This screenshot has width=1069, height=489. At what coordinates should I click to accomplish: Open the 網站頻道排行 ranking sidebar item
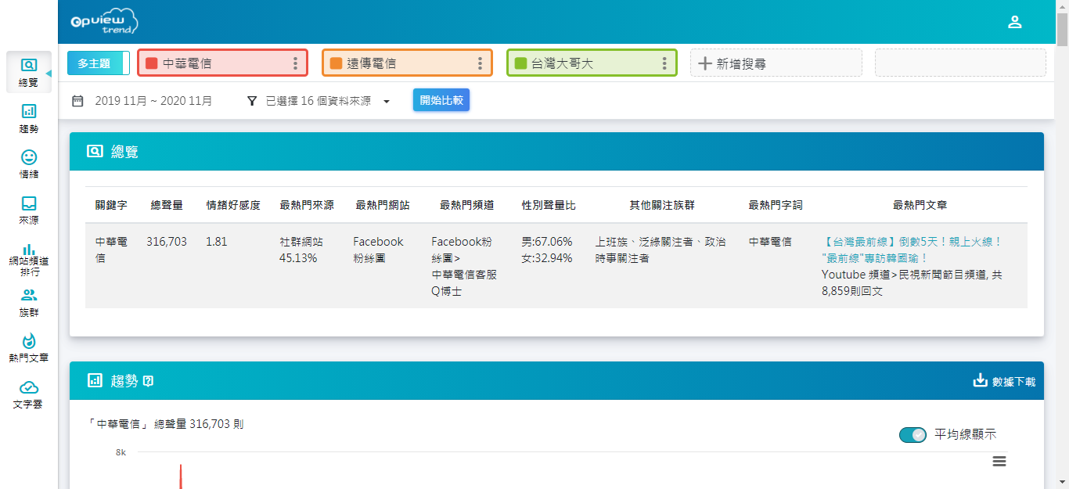point(29,260)
